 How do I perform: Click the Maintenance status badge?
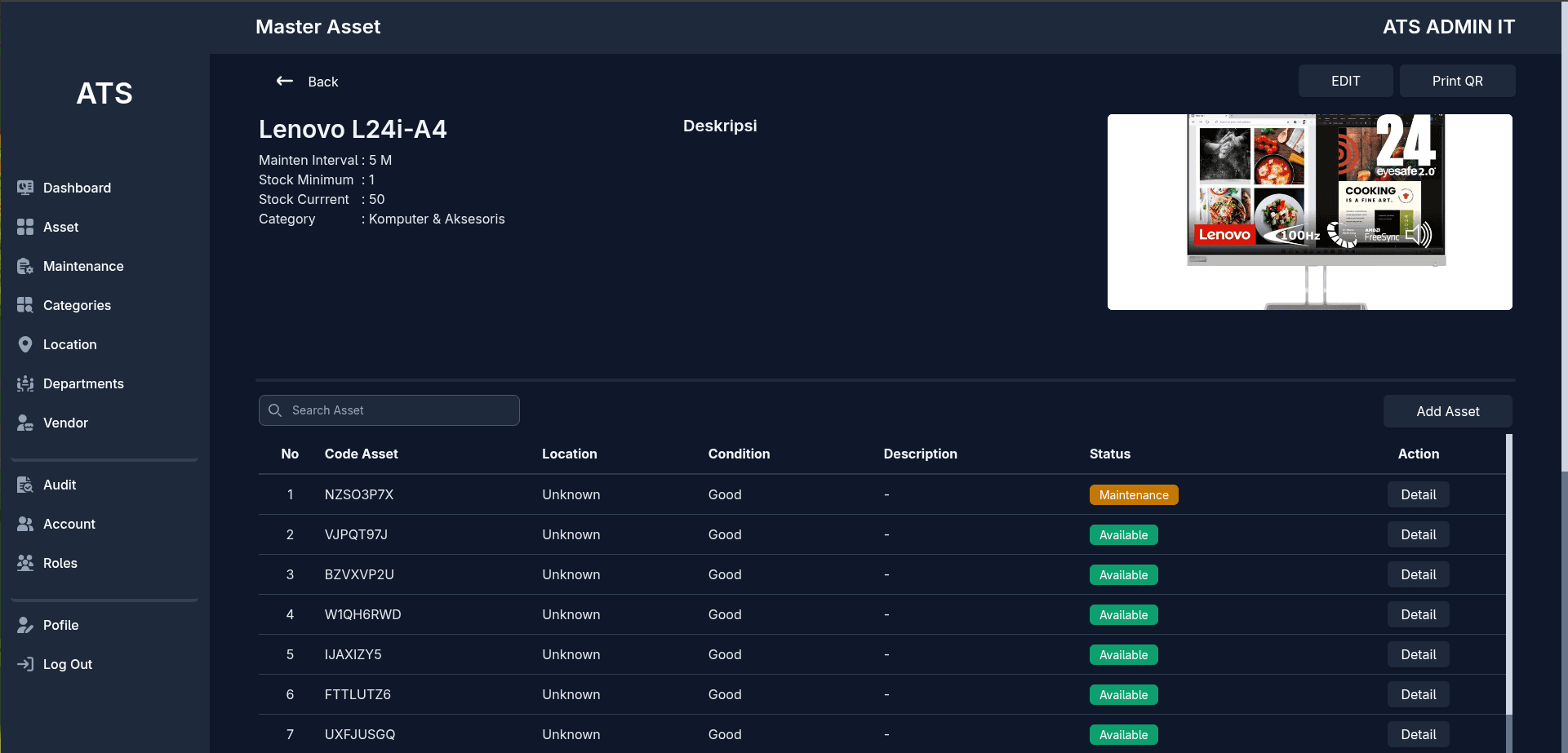pos(1134,494)
